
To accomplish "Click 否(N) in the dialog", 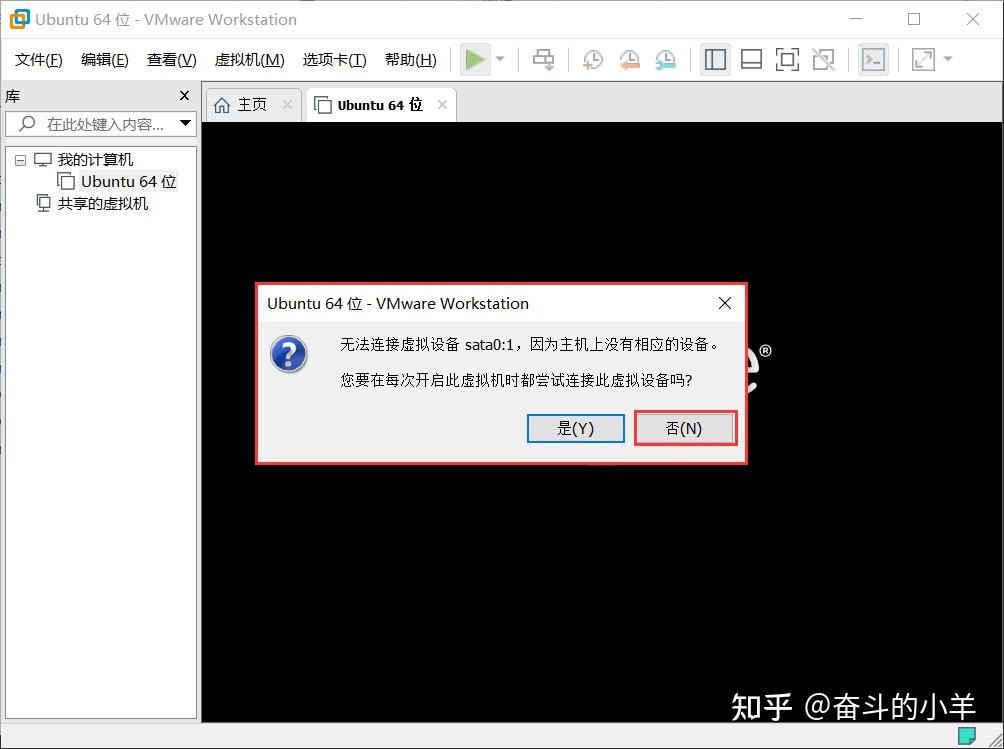I will [685, 428].
